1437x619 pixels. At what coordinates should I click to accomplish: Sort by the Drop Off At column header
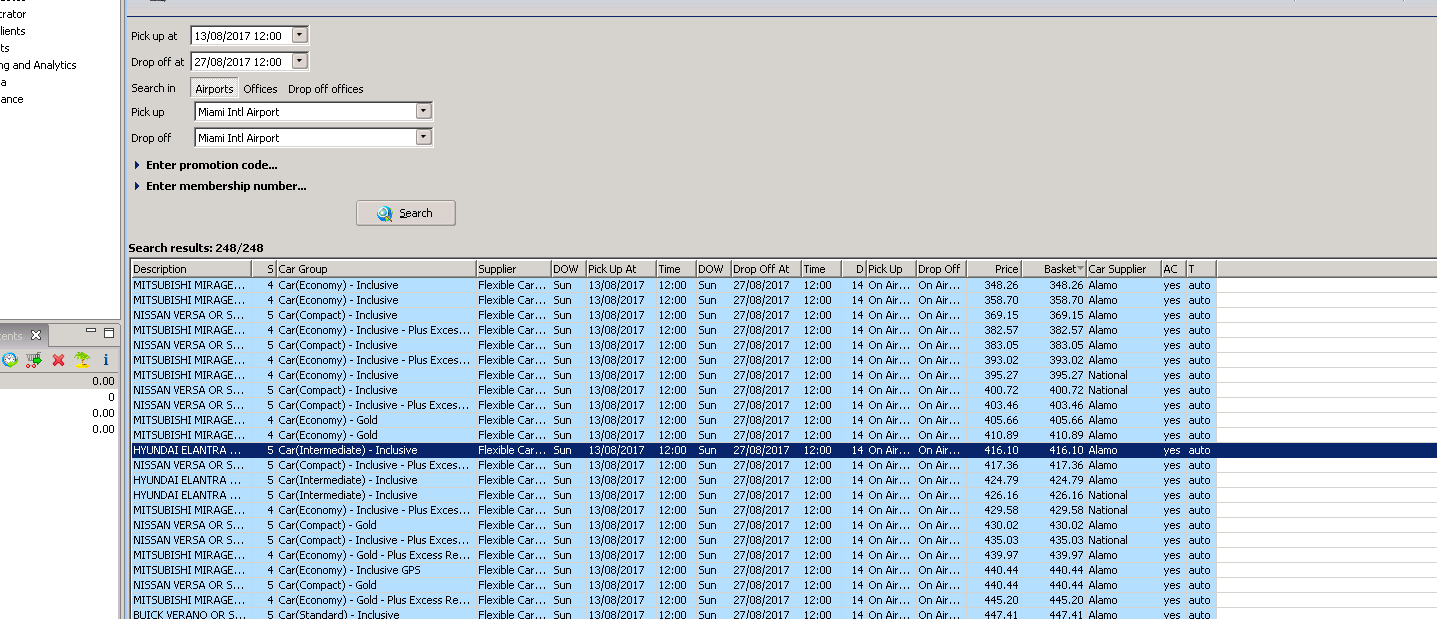pyautogui.click(x=765, y=269)
